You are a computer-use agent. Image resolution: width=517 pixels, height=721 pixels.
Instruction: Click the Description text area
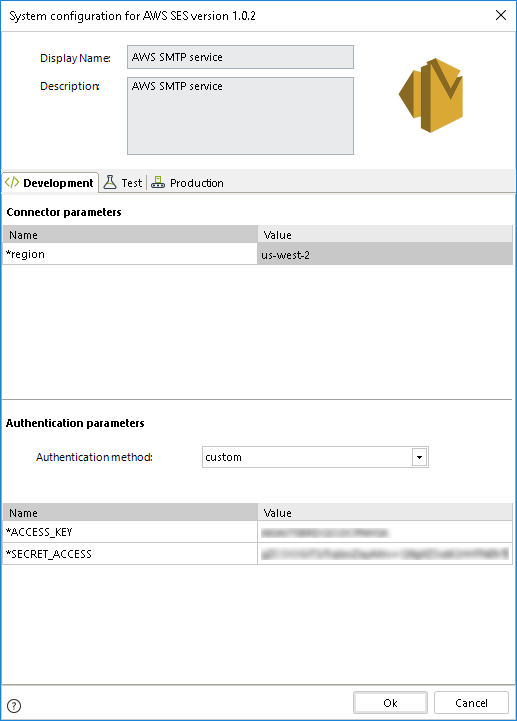pos(240,116)
